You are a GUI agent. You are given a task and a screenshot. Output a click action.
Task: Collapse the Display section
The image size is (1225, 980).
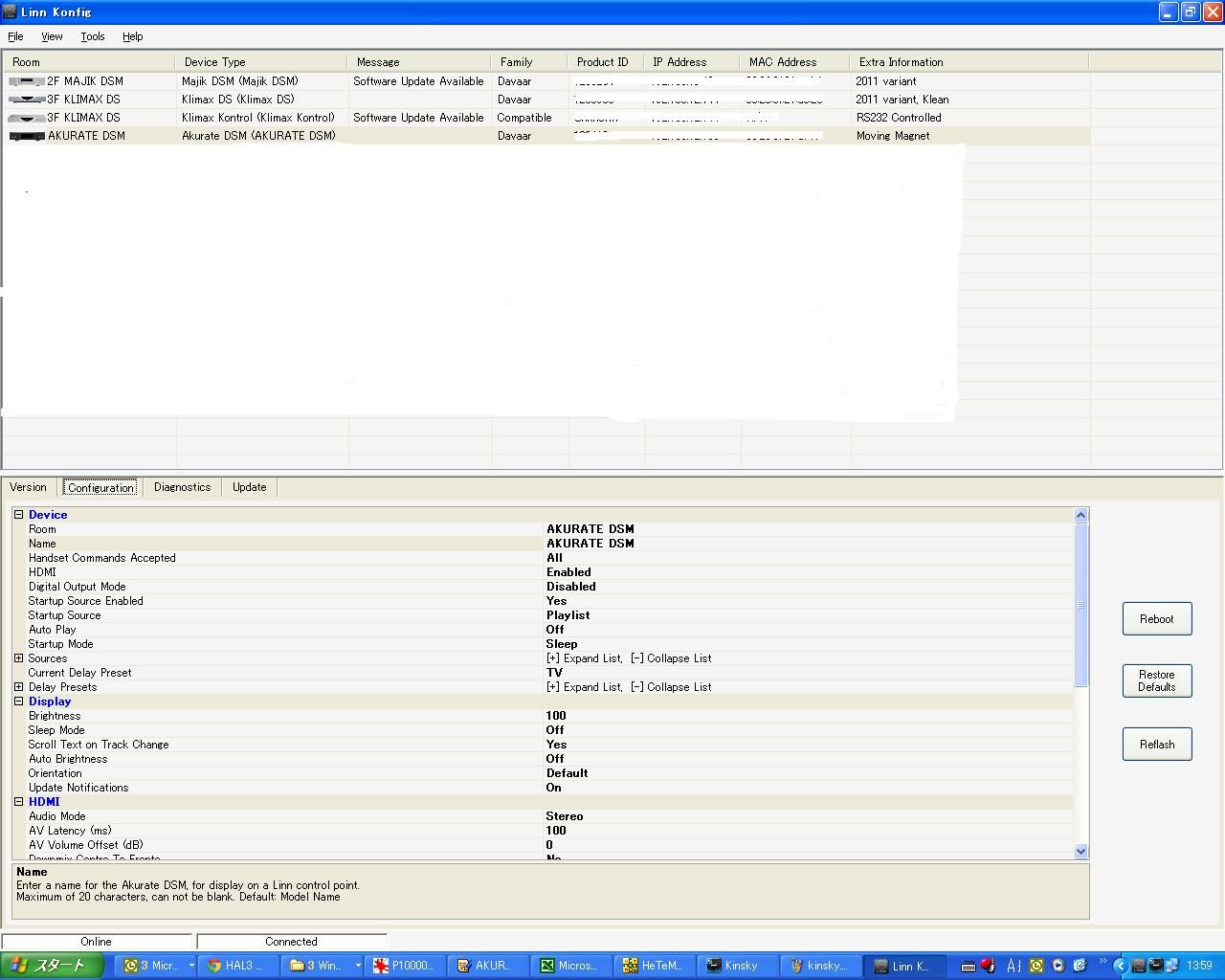click(18, 702)
